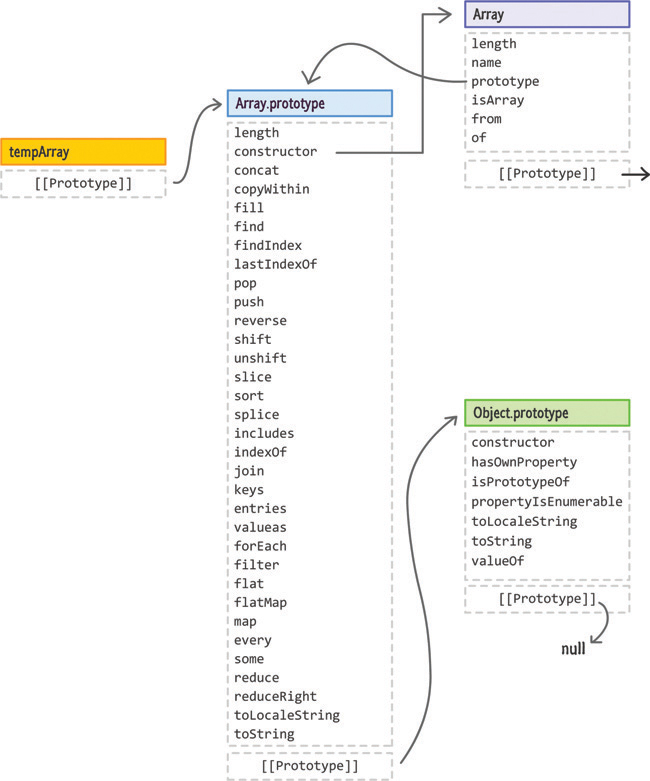Click the some entry

[x=249, y=659]
